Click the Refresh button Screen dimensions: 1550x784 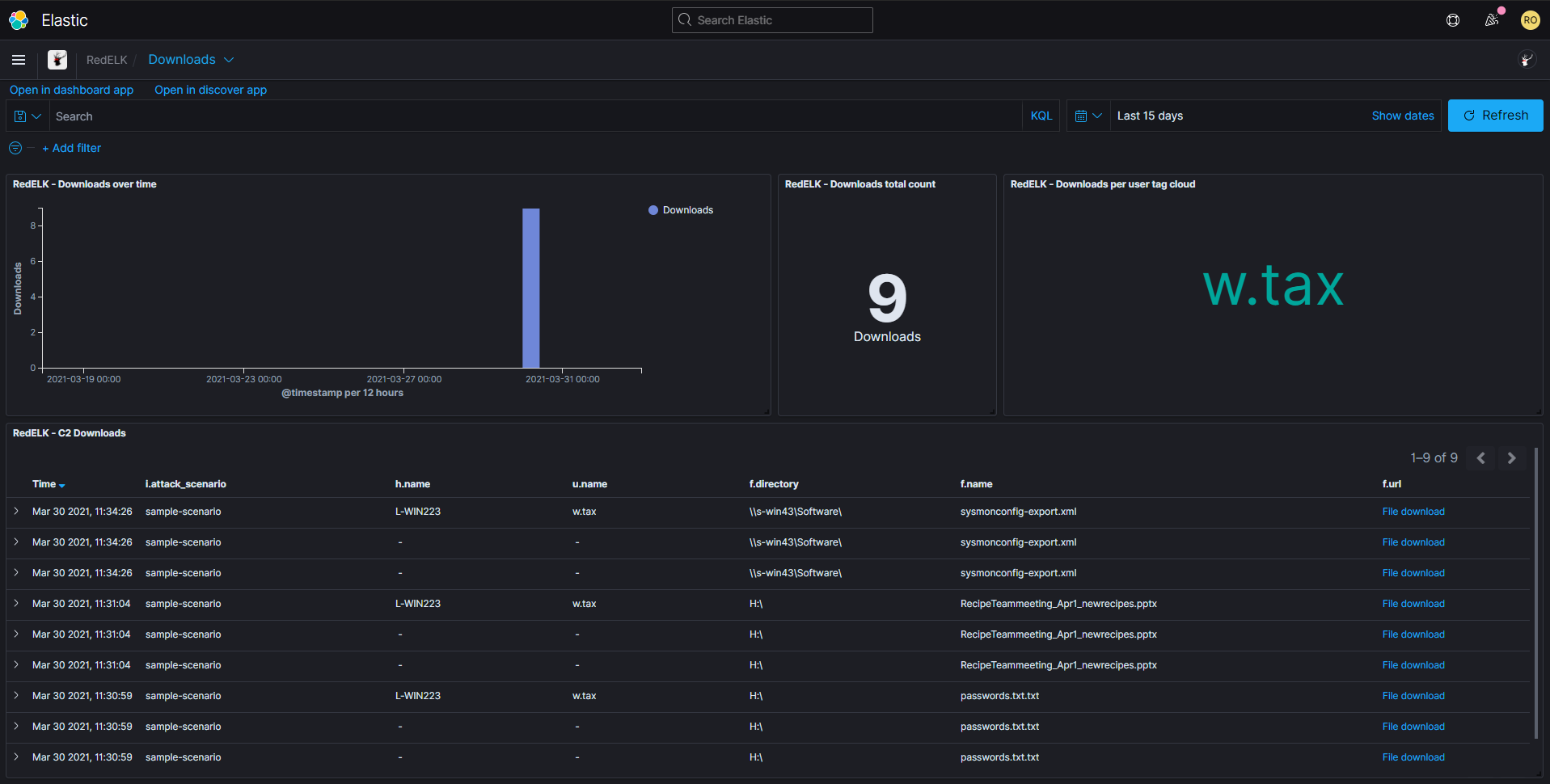pos(1496,116)
